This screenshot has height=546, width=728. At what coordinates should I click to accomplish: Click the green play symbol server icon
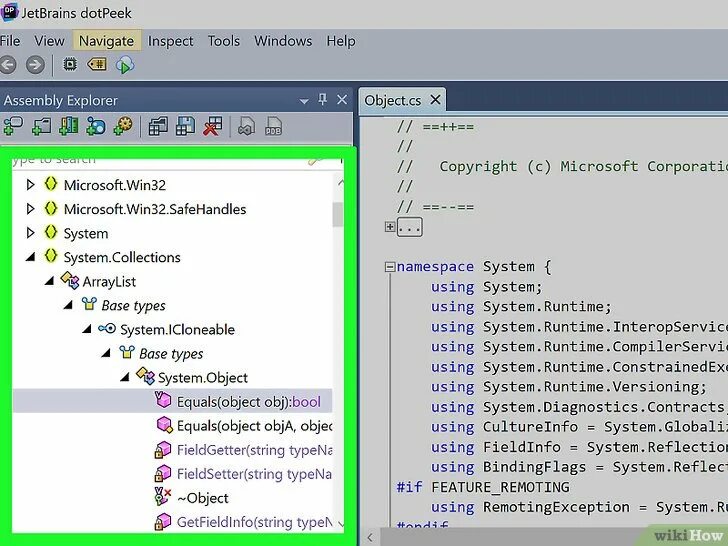pyautogui.click(x=125, y=65)
